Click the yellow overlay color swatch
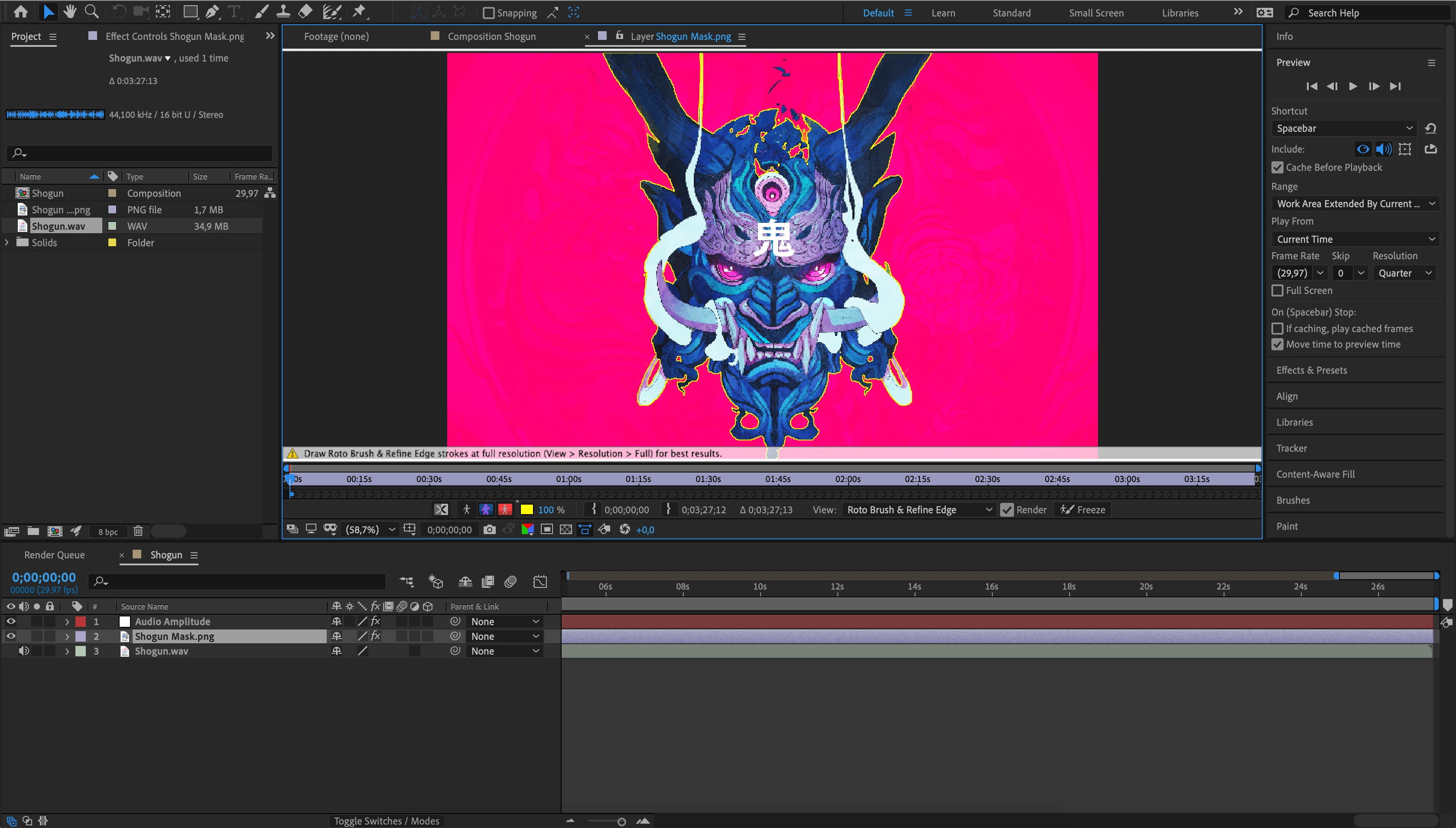Image resolution: width=1456 pixels, height=828 pixels. pos(527,509)
